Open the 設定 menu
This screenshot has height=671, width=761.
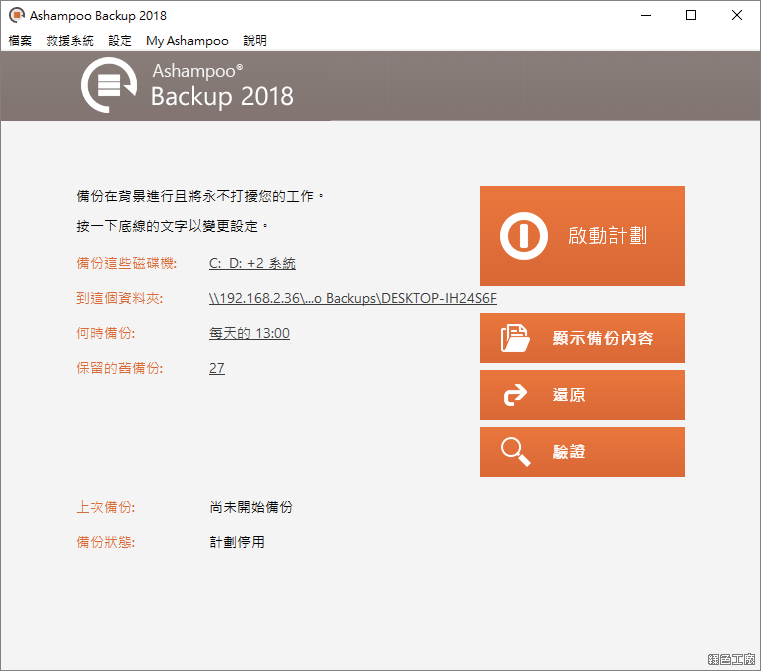120,41
